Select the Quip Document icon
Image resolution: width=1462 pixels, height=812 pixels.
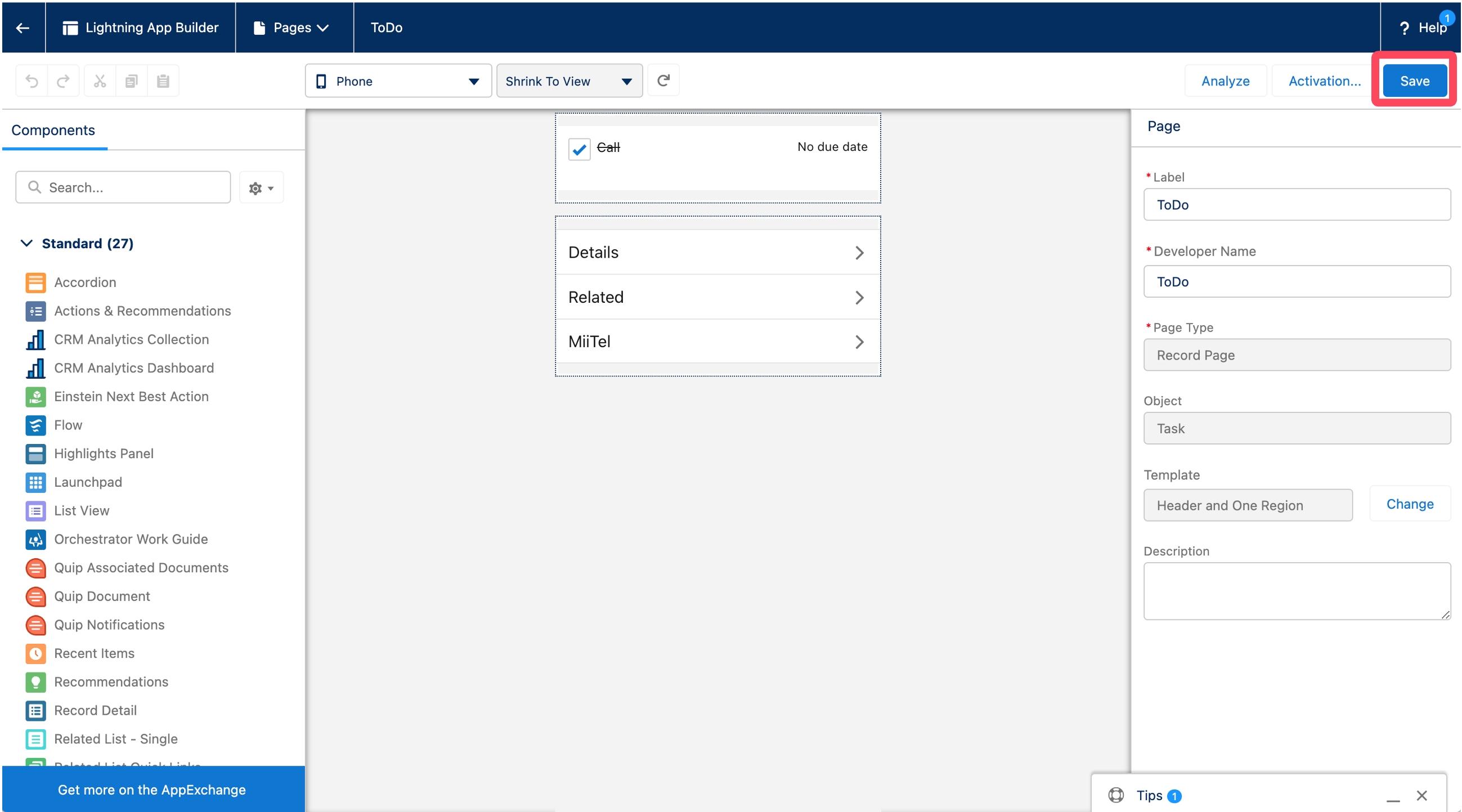coord(36,596)
